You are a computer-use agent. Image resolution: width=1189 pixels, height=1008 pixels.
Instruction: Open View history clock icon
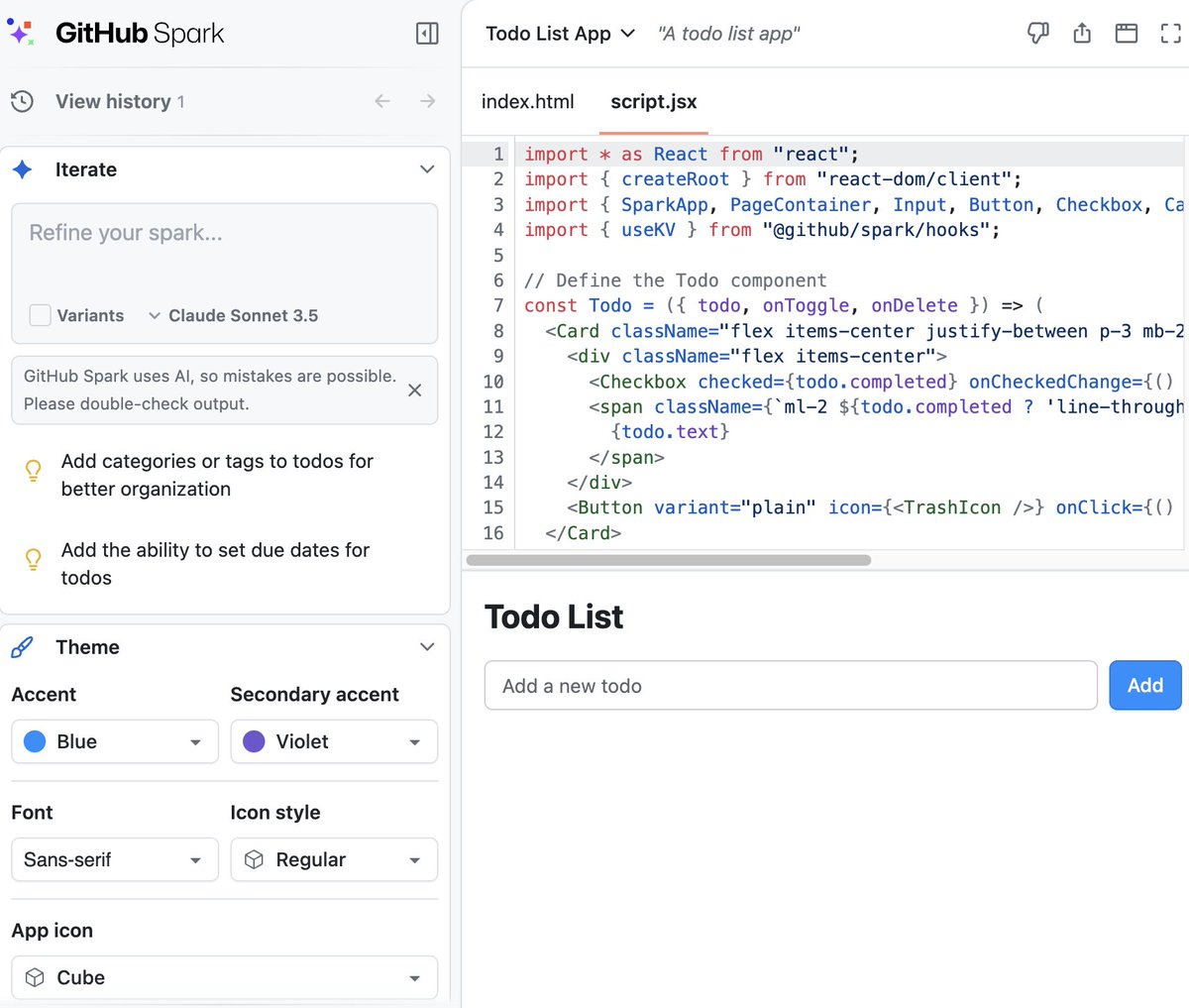[x=22, y=101]
